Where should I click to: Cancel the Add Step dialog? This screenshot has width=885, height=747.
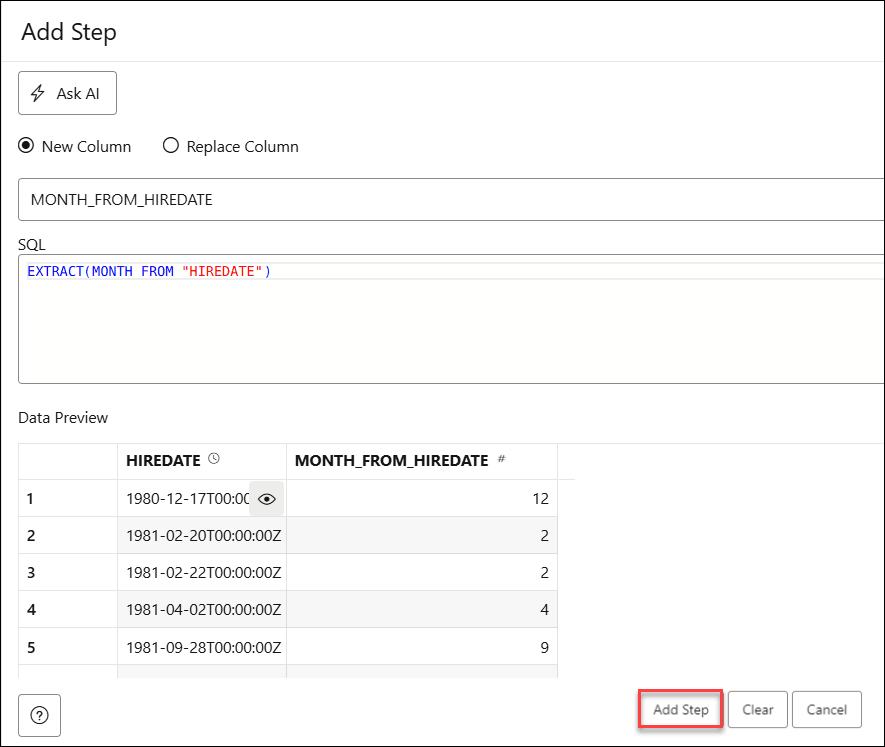tap(826, 710)
